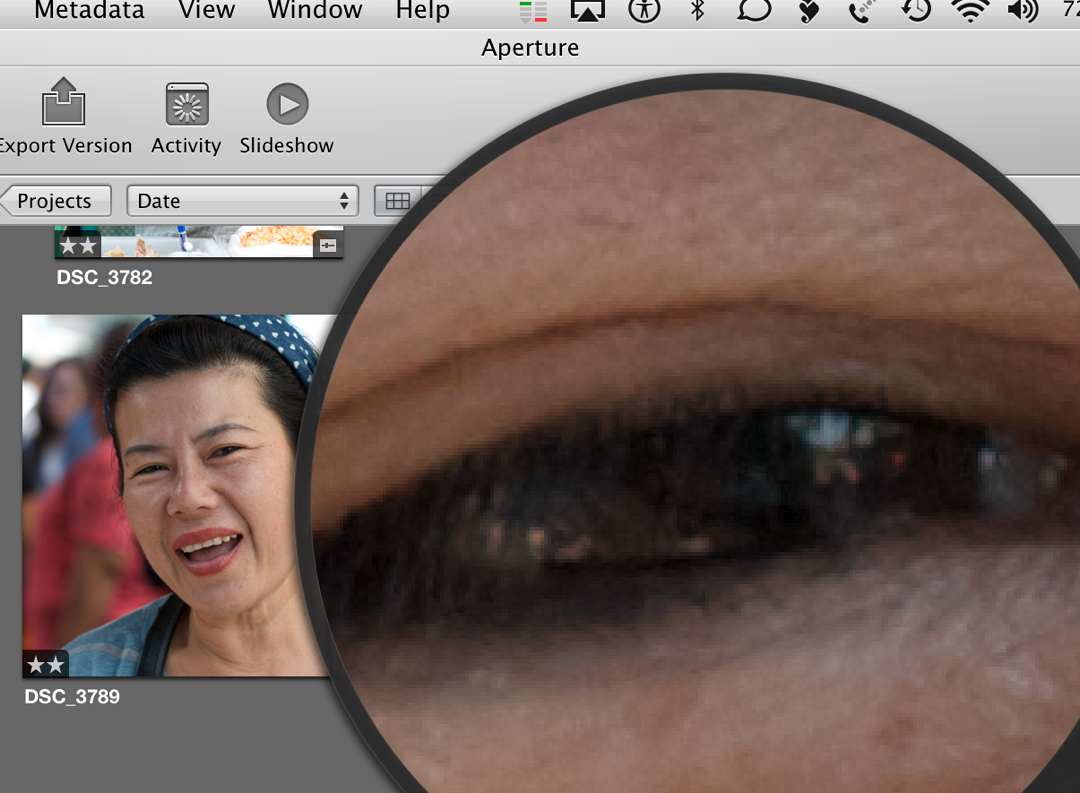Open the Bluetooth menu bar icon
1080x793 pixels.
pos(698,10)
